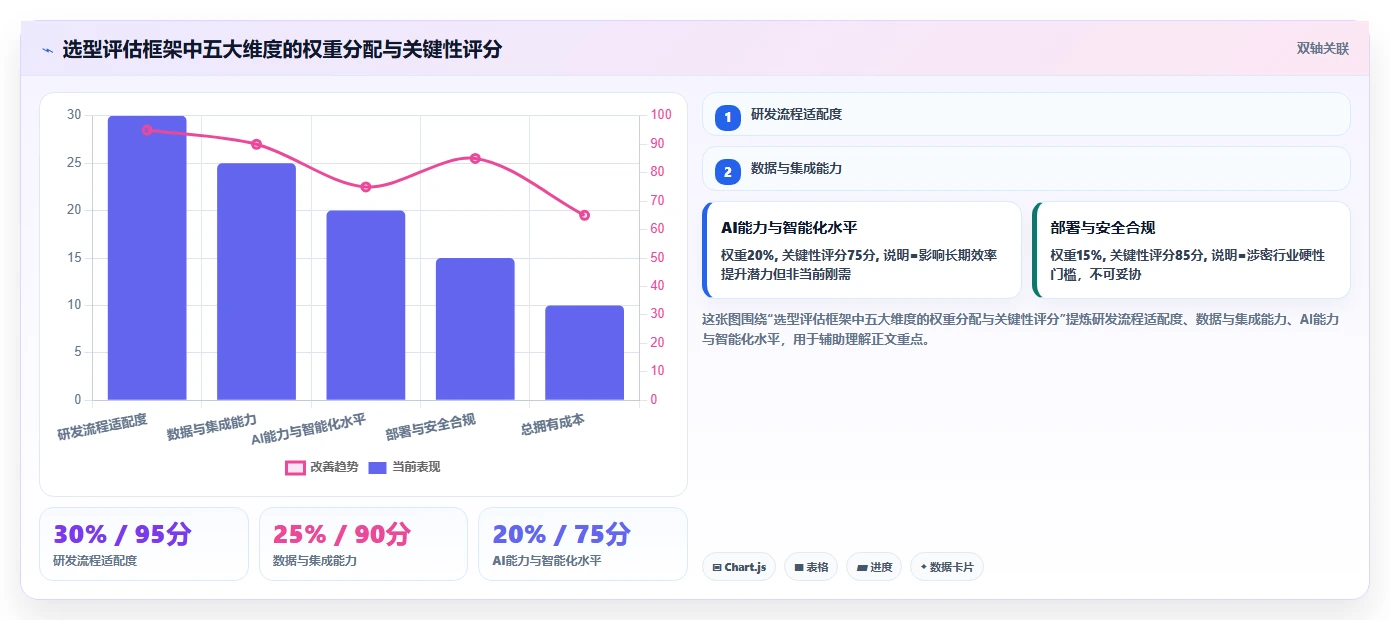This screenshot has height=620, width=1390.
Task: Toggle the 当前表现 legend swatch
Action: coord(377,467)
